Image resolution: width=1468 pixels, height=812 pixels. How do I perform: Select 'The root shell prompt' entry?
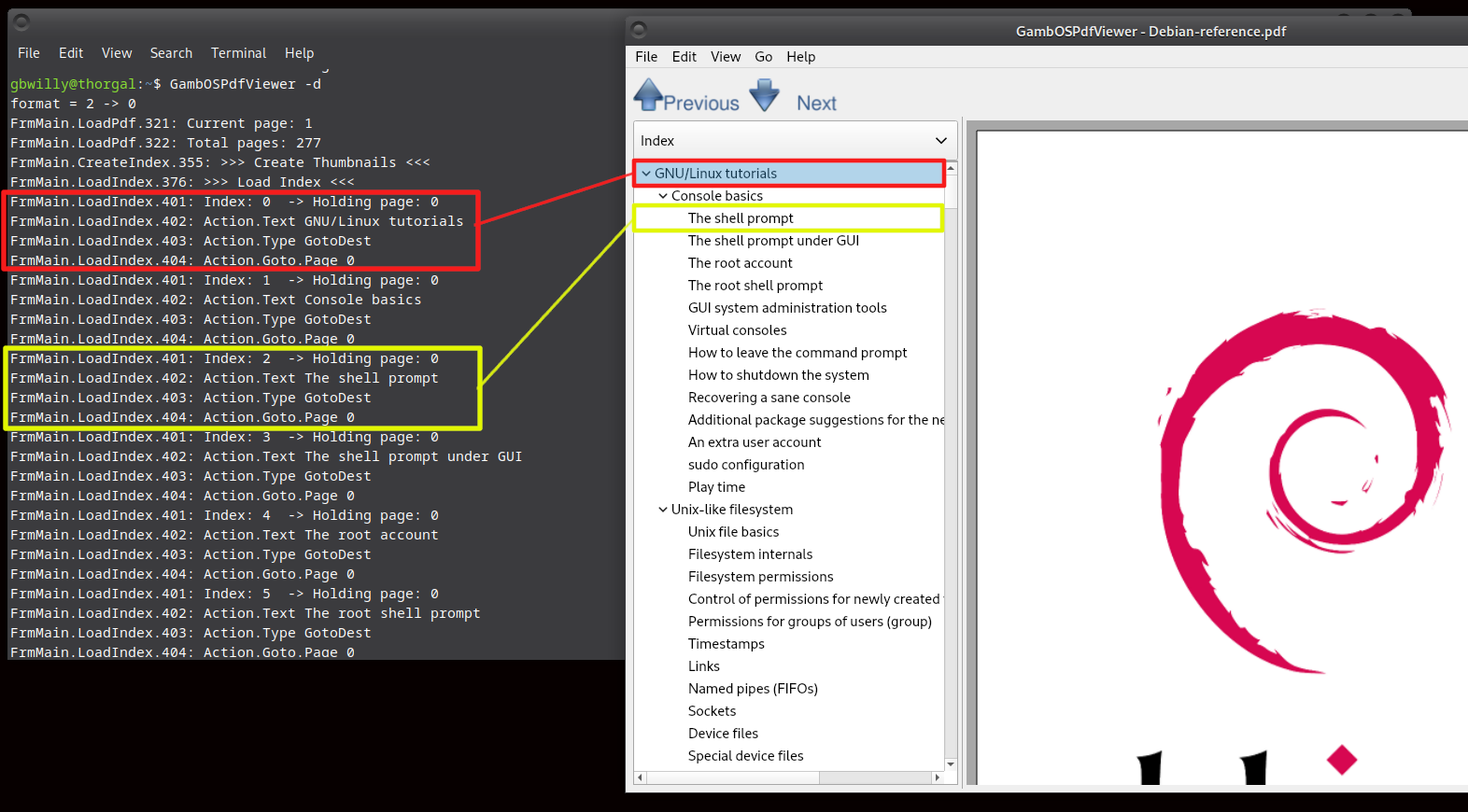755,286
